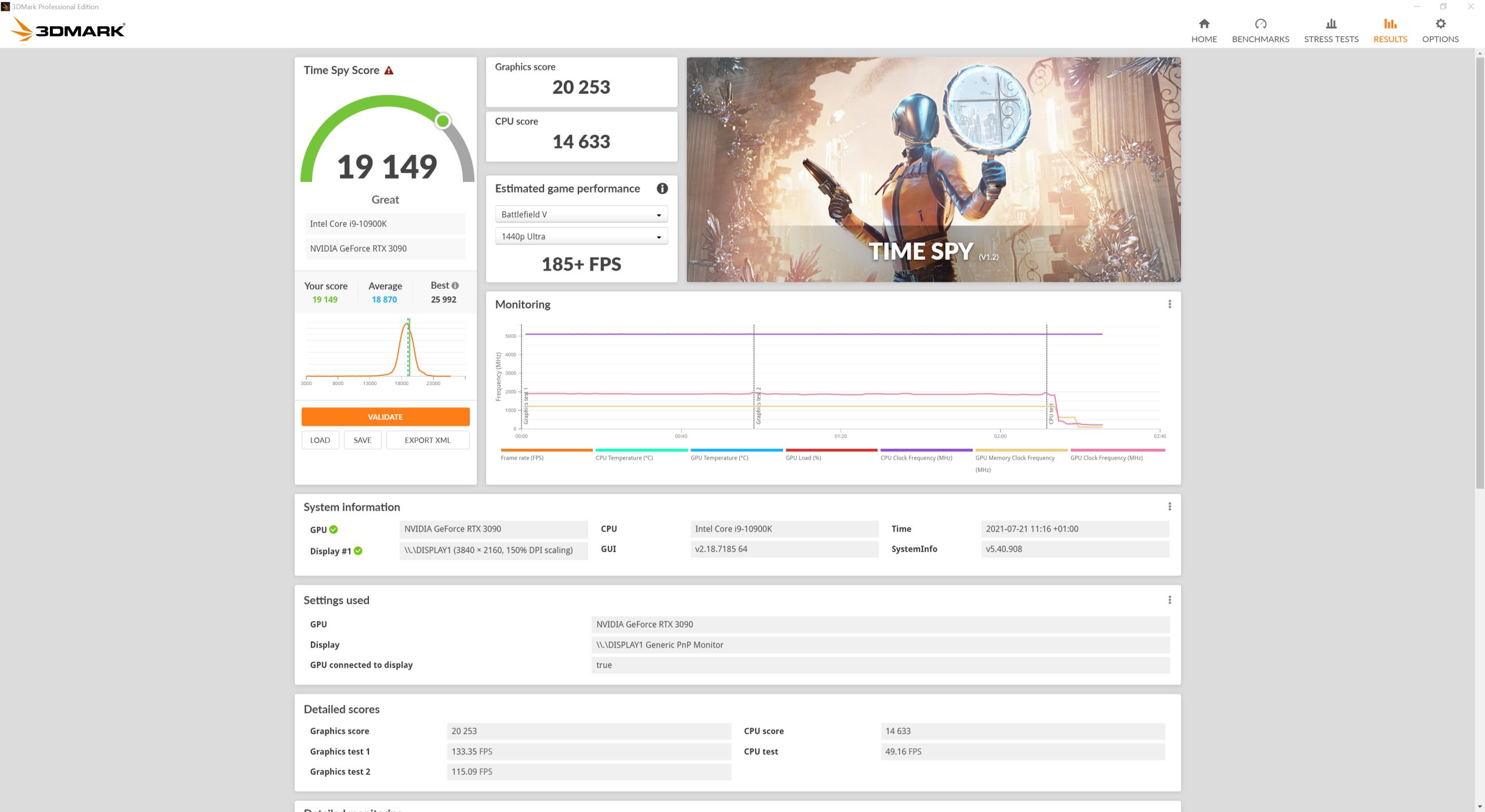This screenshot has height=812, width=1485.
Task: Open the 1440p Ultra resolution dropdown
Action: 581,237
